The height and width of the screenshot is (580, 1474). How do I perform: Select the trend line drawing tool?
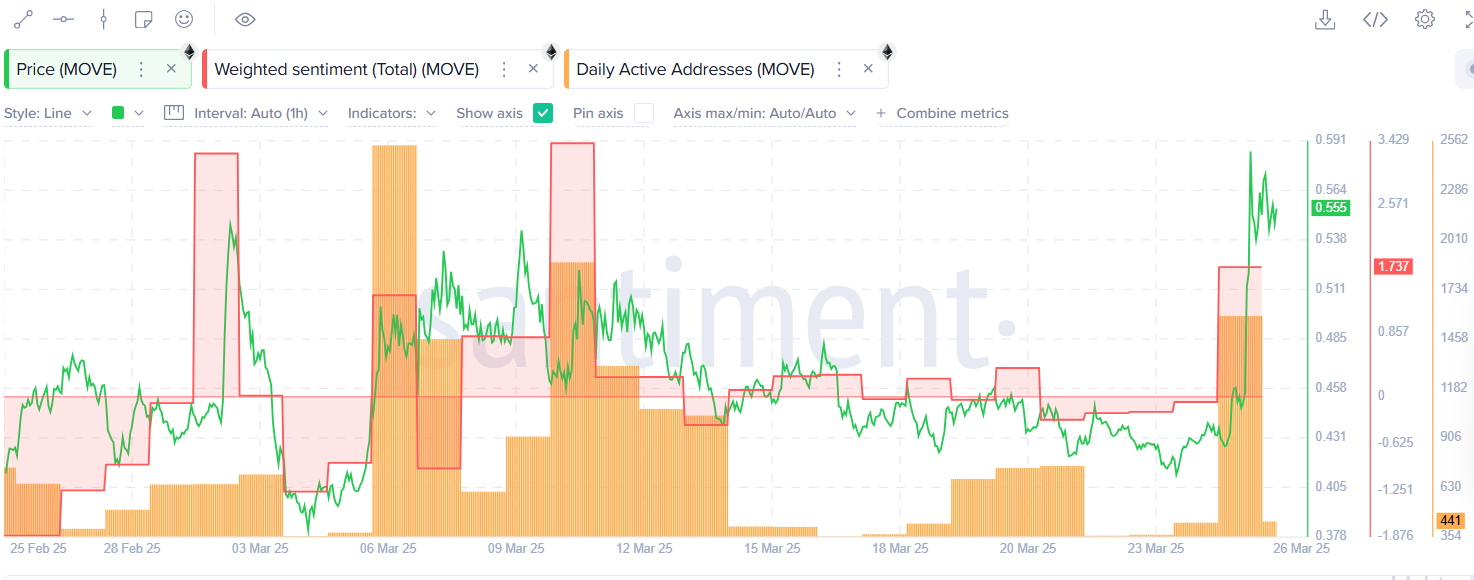pyautogui.click(x=23, y=19)
